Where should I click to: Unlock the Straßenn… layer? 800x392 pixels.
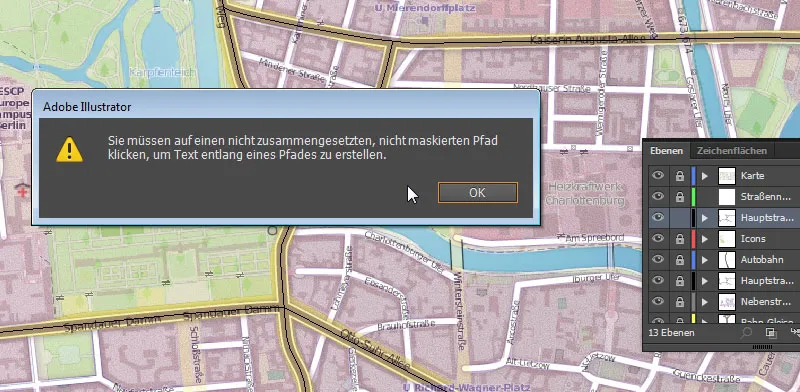click(x=680, y=197)
